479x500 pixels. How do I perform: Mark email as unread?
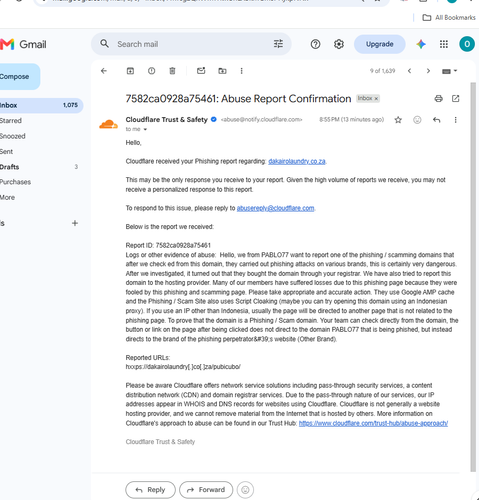tap(201, 71)
